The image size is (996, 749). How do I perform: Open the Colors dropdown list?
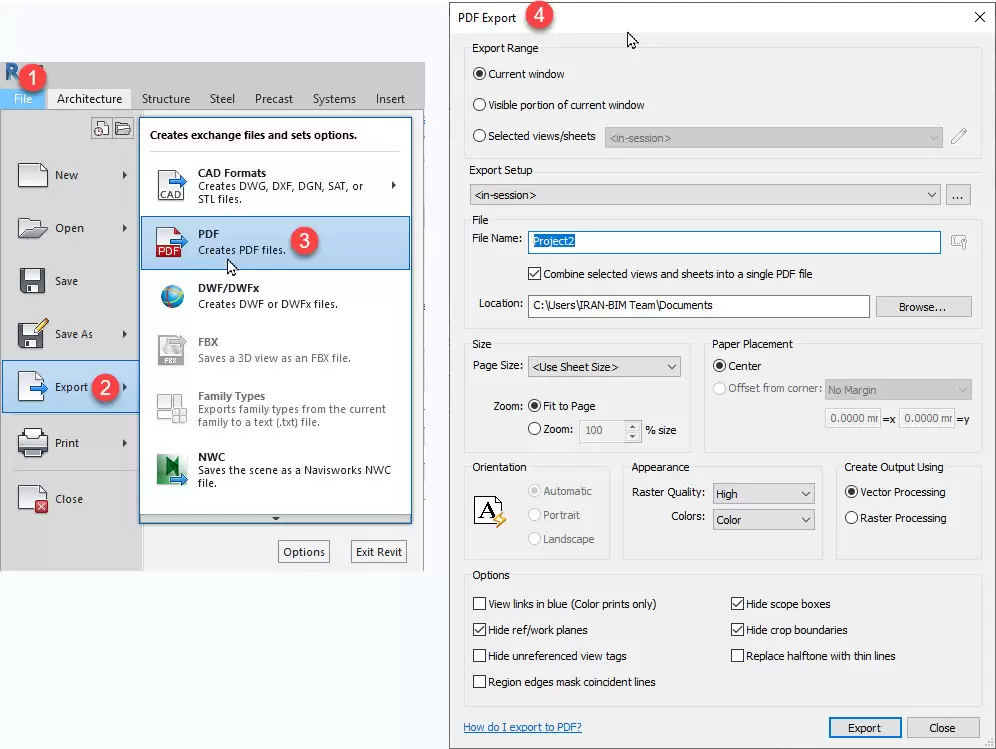(763, 520)
